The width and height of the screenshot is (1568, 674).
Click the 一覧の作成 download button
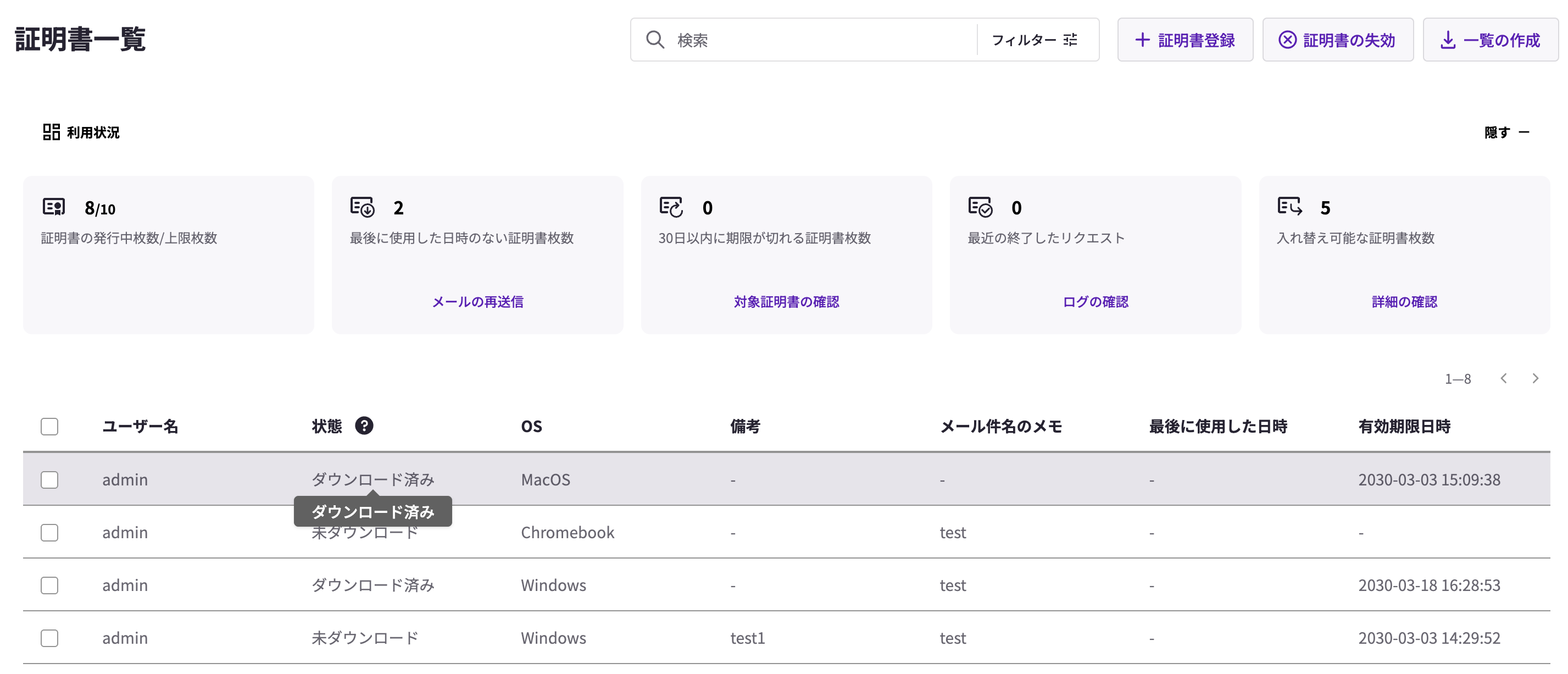point(1490,40)
